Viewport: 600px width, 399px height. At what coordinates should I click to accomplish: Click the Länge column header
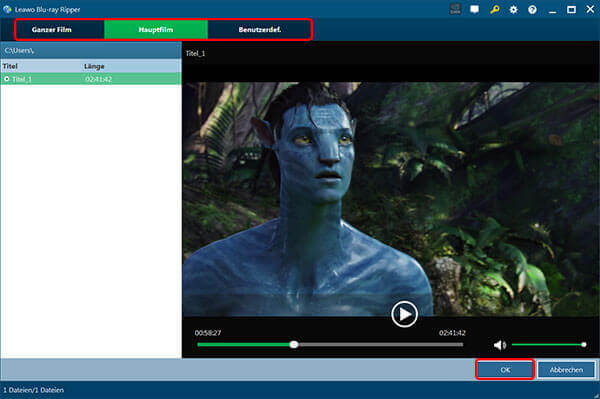(94, 66)
